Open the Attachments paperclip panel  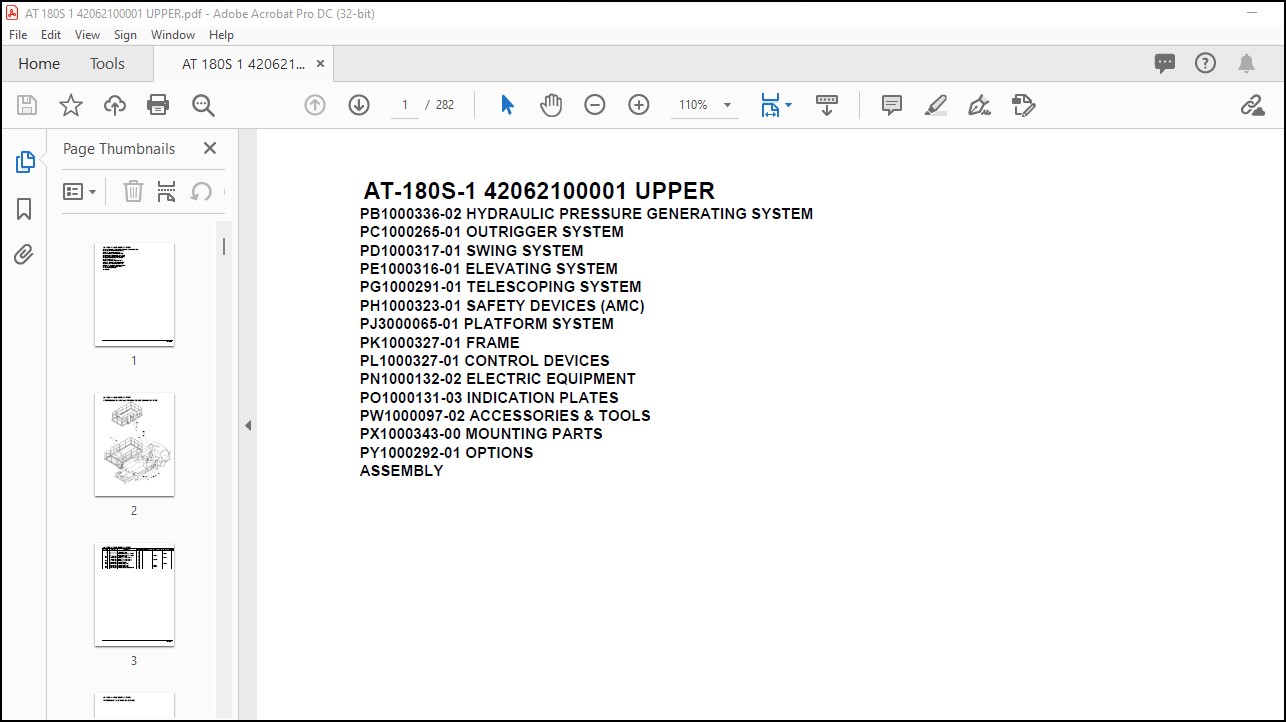tap(24, 254)
